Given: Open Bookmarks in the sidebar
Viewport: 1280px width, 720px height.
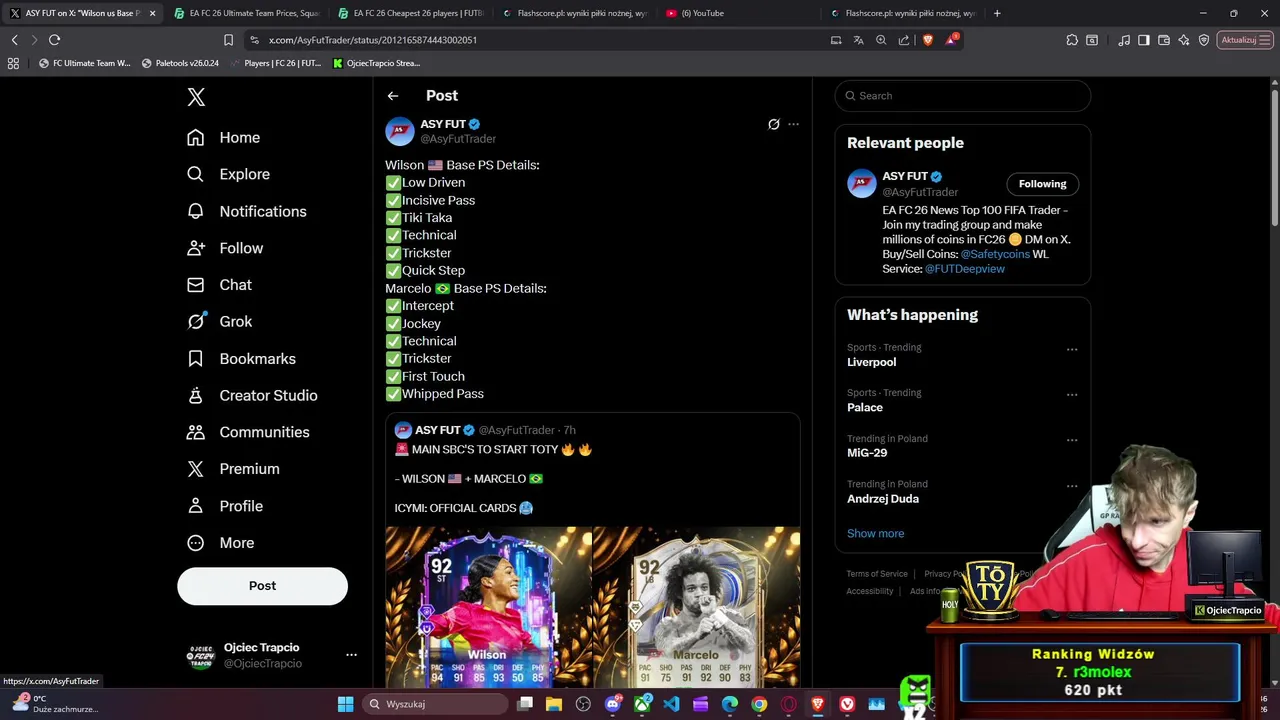Looking at the screenshot, I should tap(242, 359).
